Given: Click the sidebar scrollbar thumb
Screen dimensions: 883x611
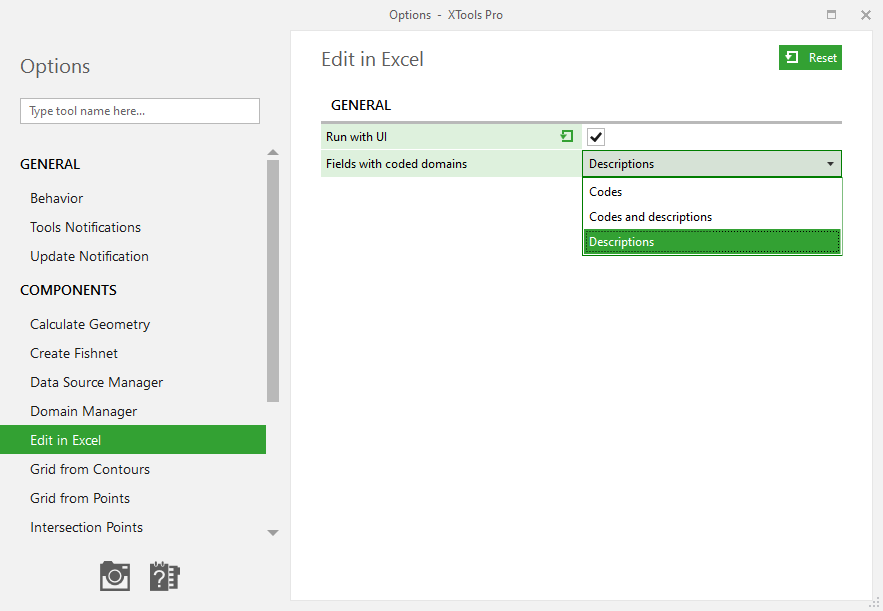Looking at the screenshot, I should point(273,281).
